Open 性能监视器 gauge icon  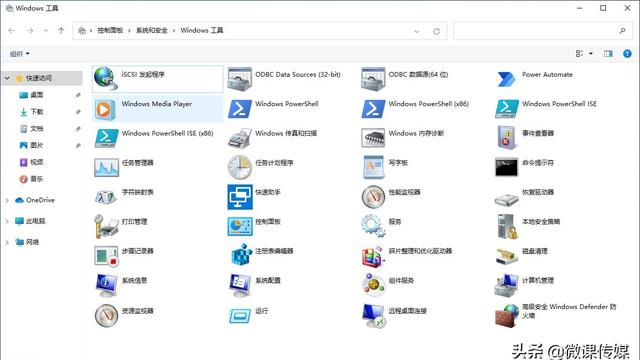coord(373,197)
